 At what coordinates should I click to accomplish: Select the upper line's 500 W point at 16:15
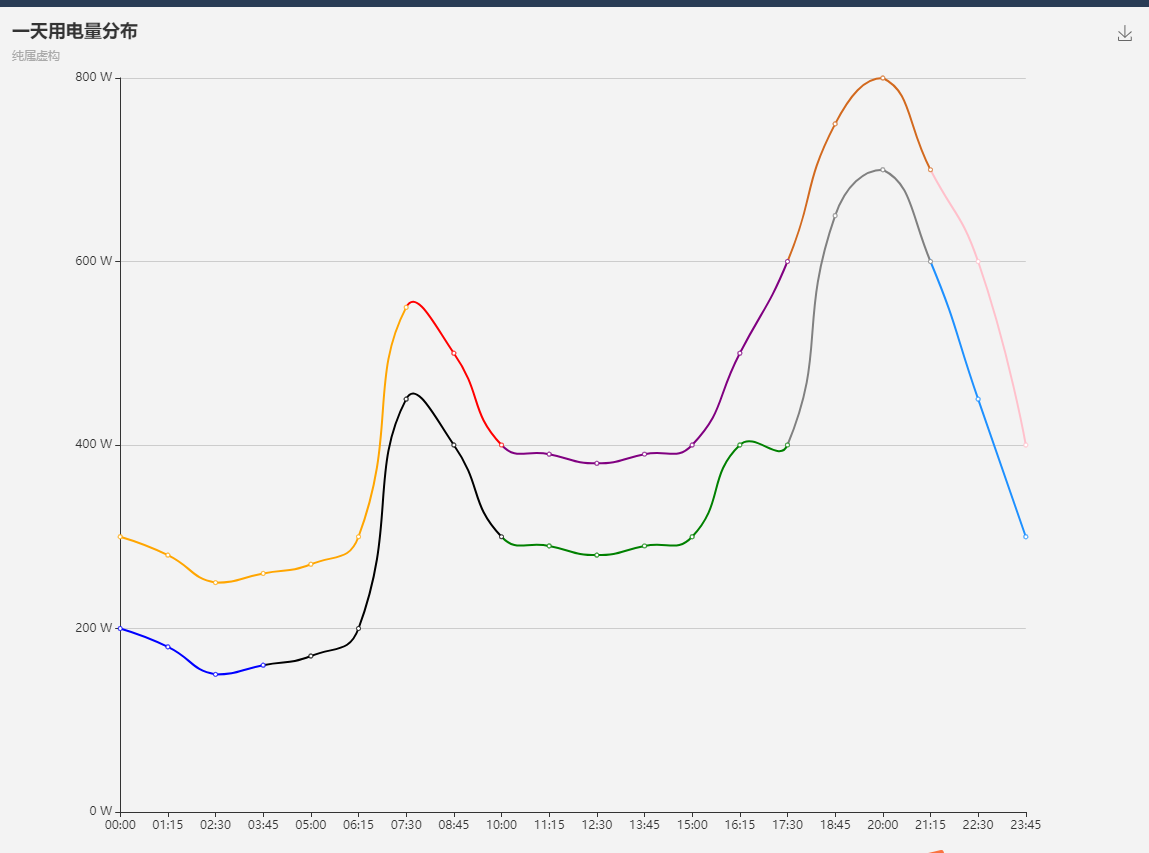[x=739, y=353]
